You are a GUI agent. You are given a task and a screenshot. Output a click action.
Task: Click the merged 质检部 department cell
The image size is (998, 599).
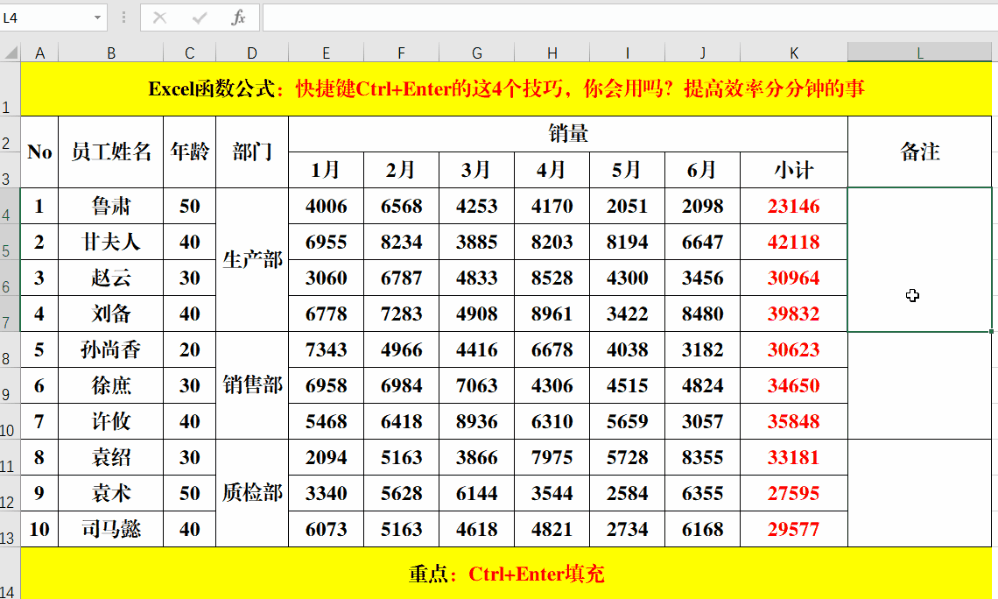point(252,493)
